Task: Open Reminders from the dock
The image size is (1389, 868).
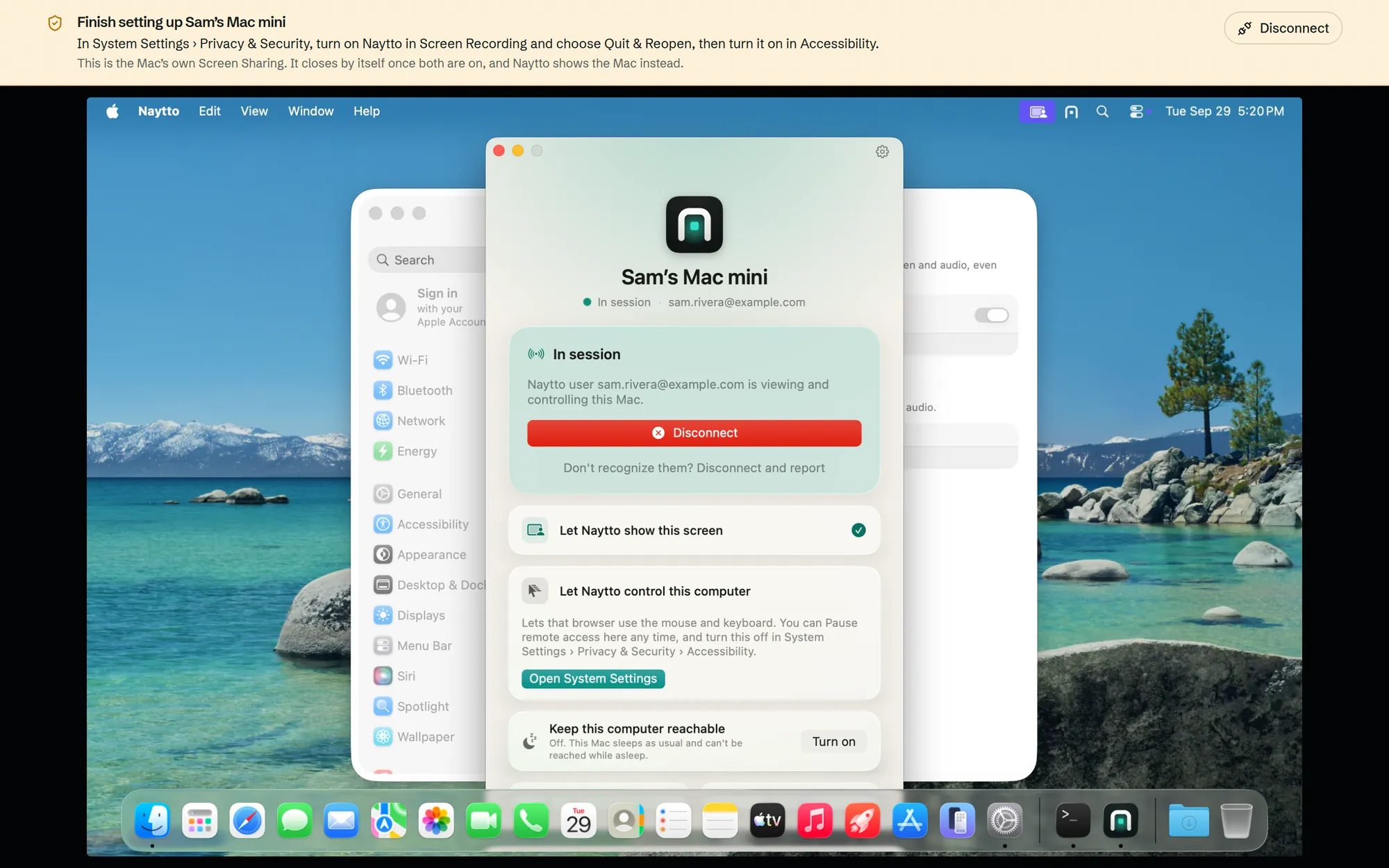Action: pos(673,821)
